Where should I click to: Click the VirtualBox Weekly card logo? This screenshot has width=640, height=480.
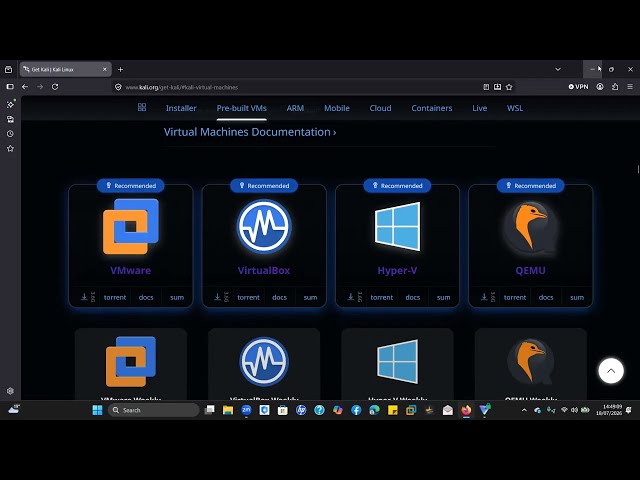click(264, 361)
